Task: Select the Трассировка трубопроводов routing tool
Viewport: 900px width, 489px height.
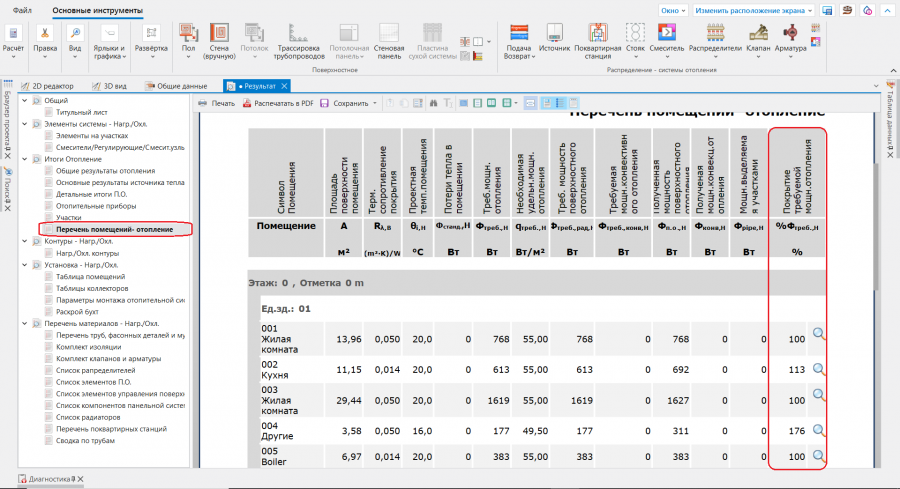Action: (x=297, y=32)
